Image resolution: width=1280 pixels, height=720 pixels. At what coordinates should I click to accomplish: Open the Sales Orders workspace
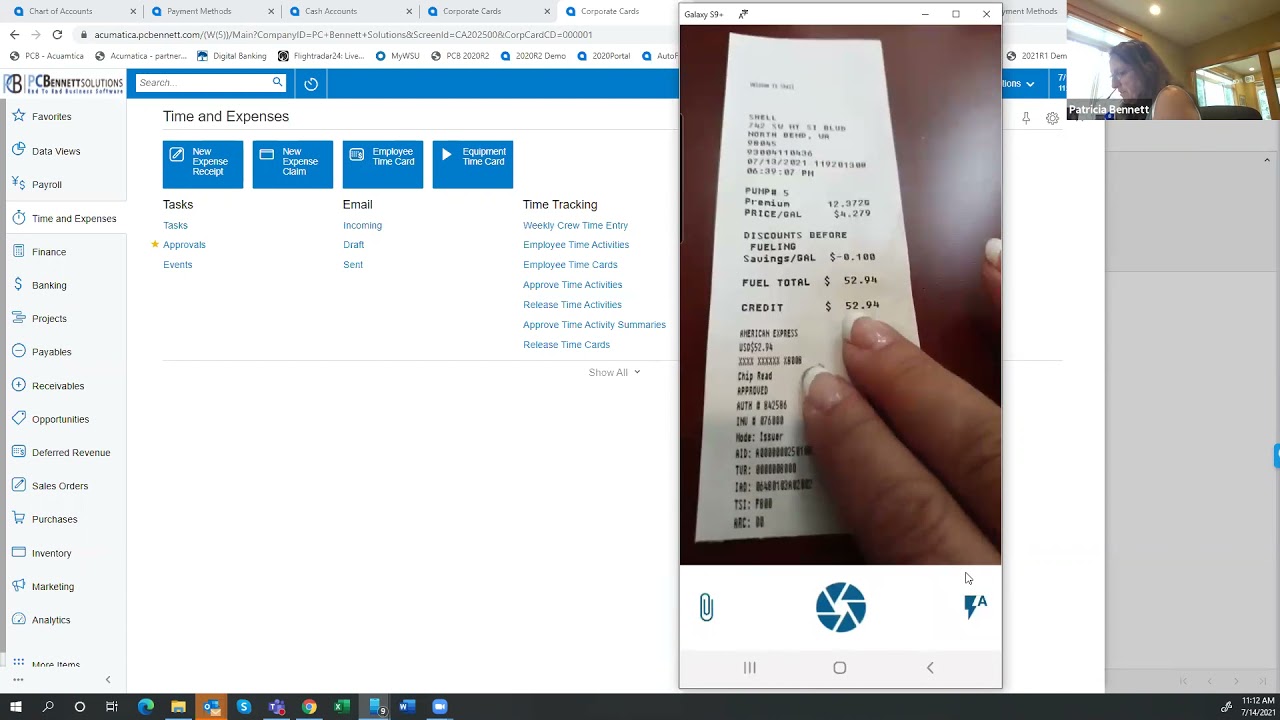point(60,486)
